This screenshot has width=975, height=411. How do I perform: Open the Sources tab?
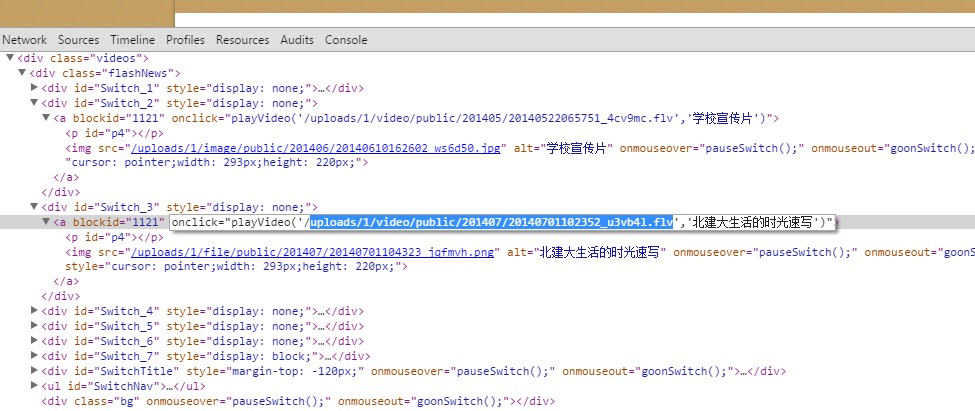coord(78,40)
